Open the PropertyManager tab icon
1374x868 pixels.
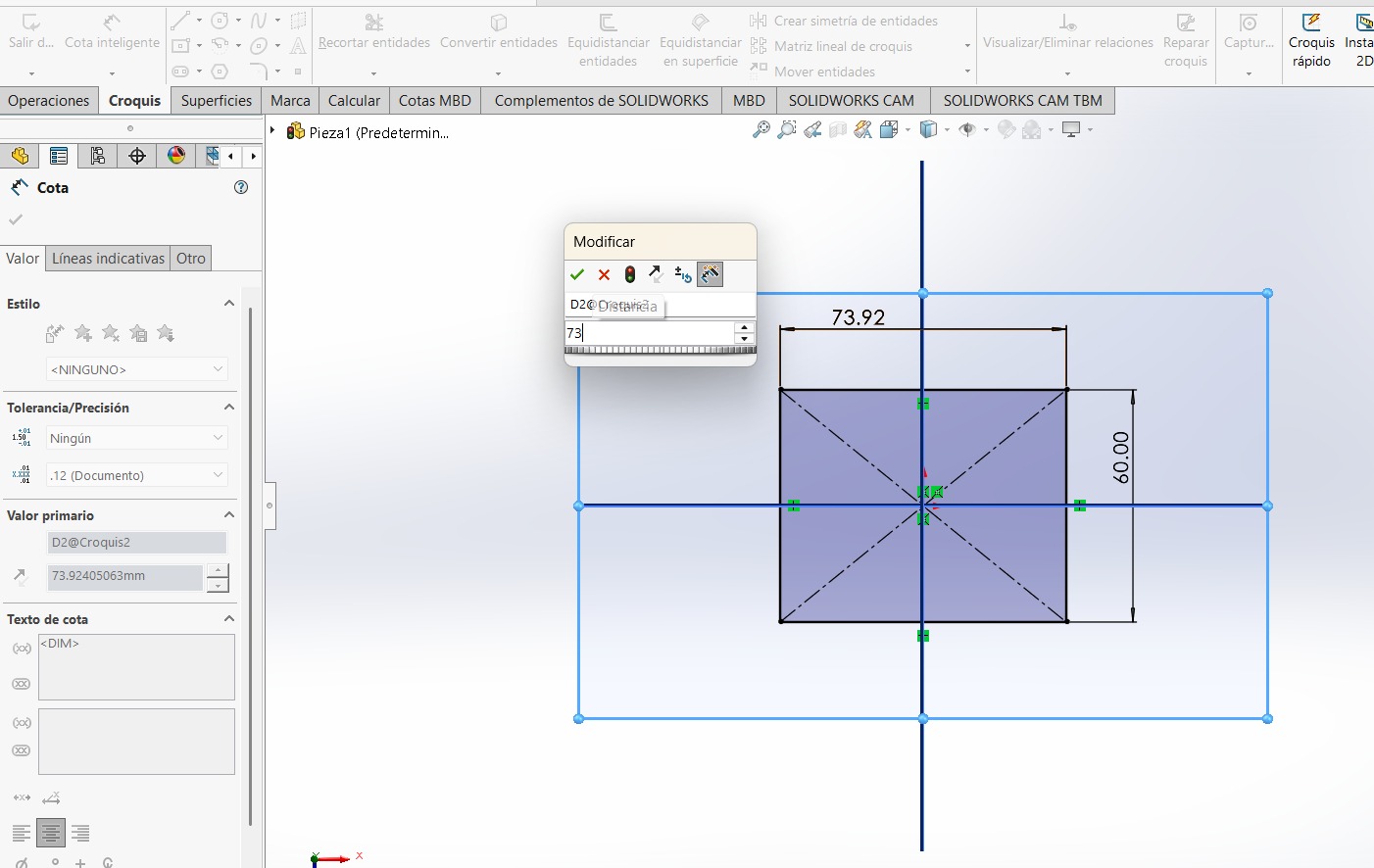[x=59, y=156]
